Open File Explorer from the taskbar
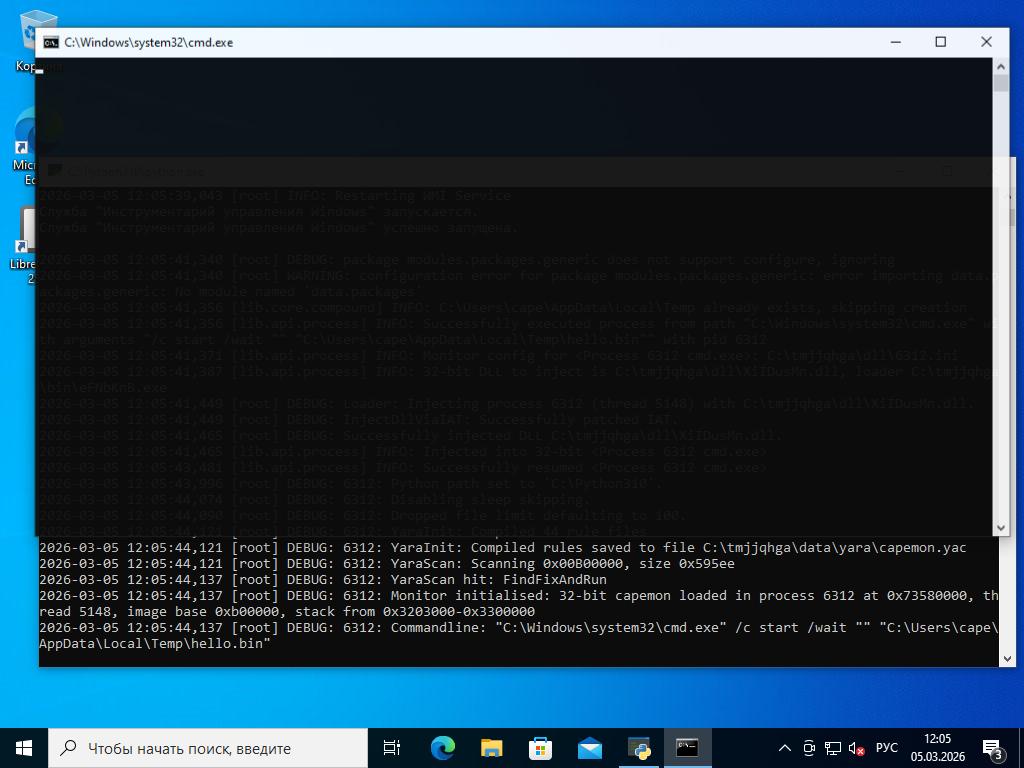The width and height of the screenshot is (1024, 768). 491,748
